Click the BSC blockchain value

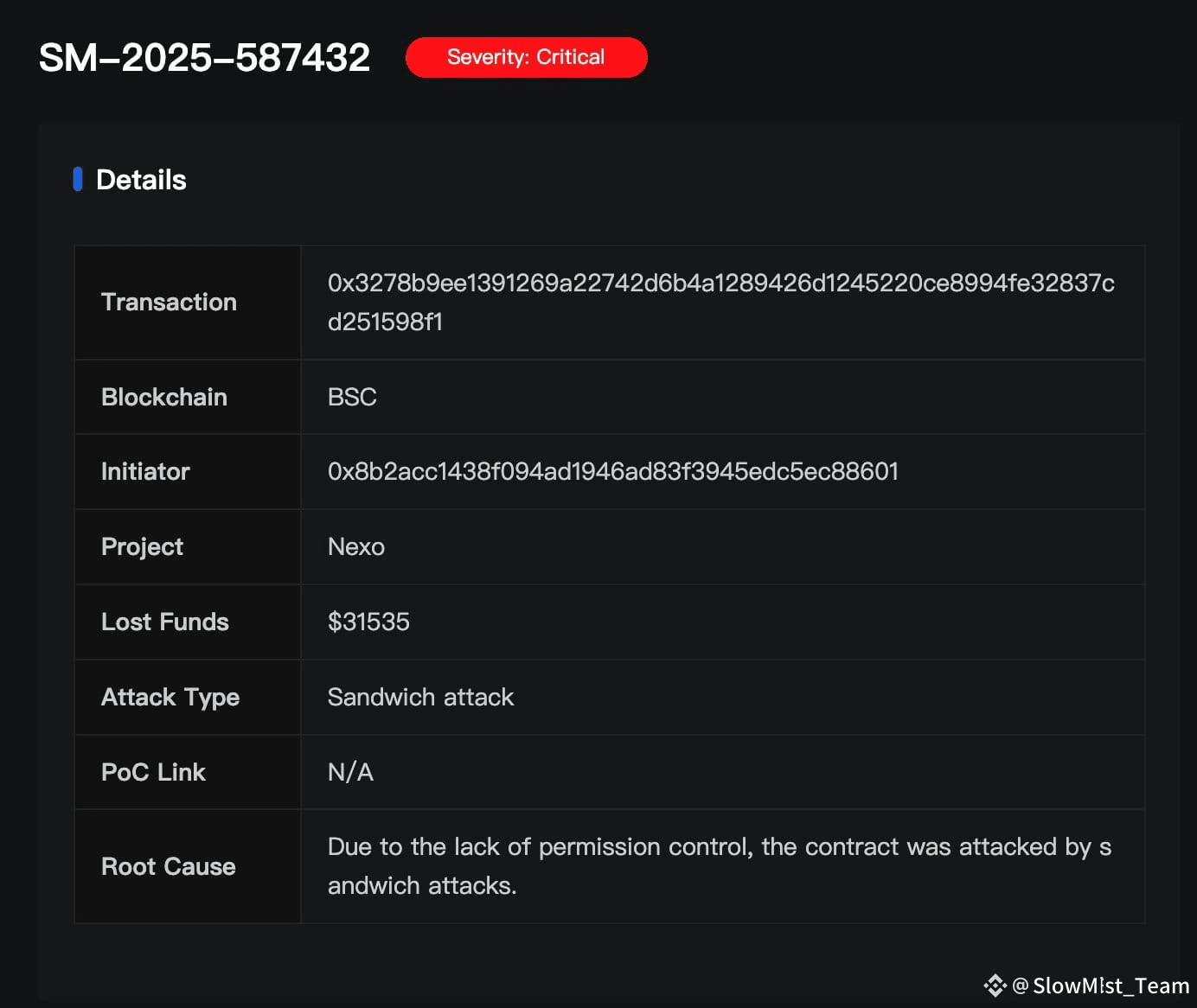352,397
